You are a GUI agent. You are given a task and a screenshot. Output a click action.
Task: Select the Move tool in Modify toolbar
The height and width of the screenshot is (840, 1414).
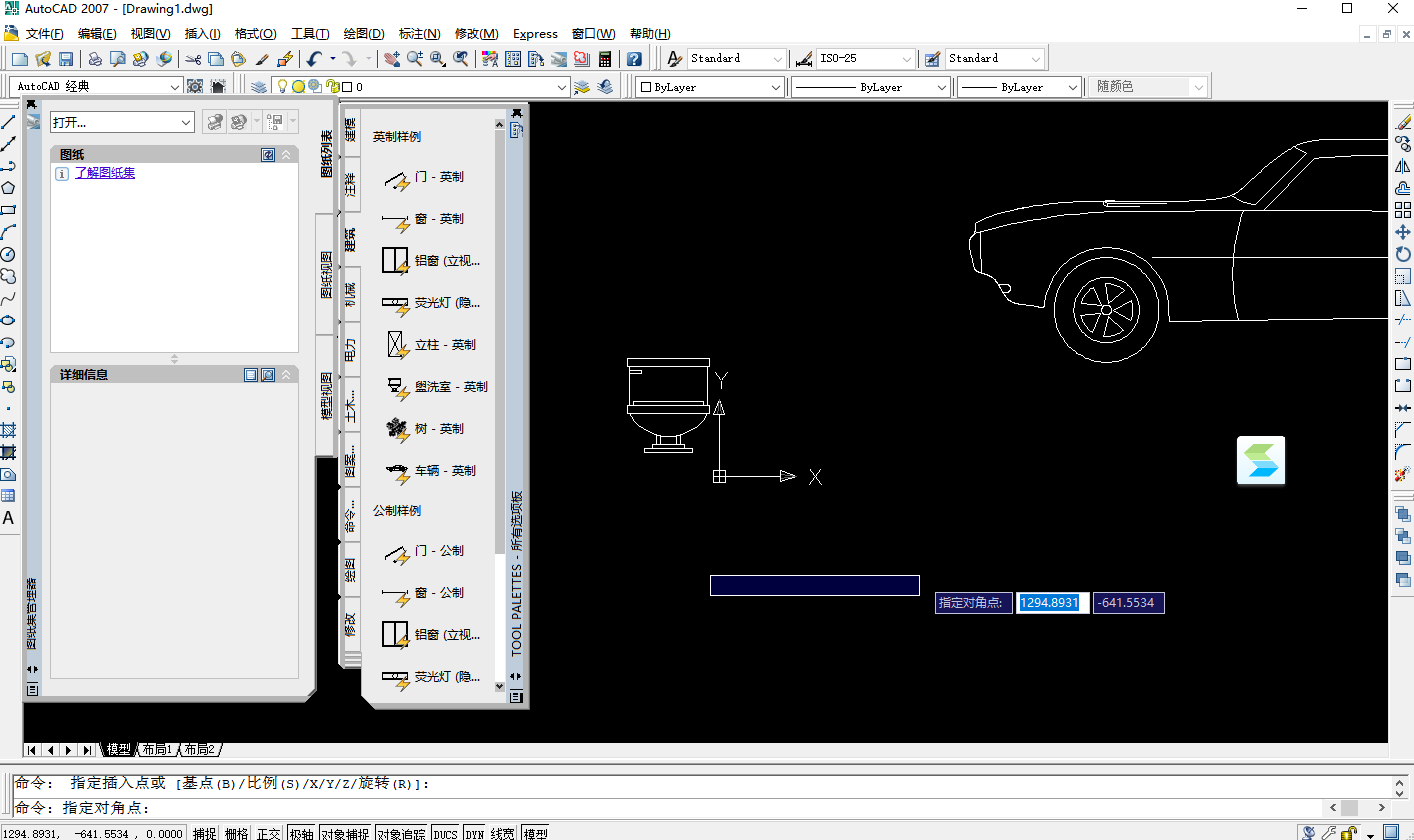(x=1403, y=232)
